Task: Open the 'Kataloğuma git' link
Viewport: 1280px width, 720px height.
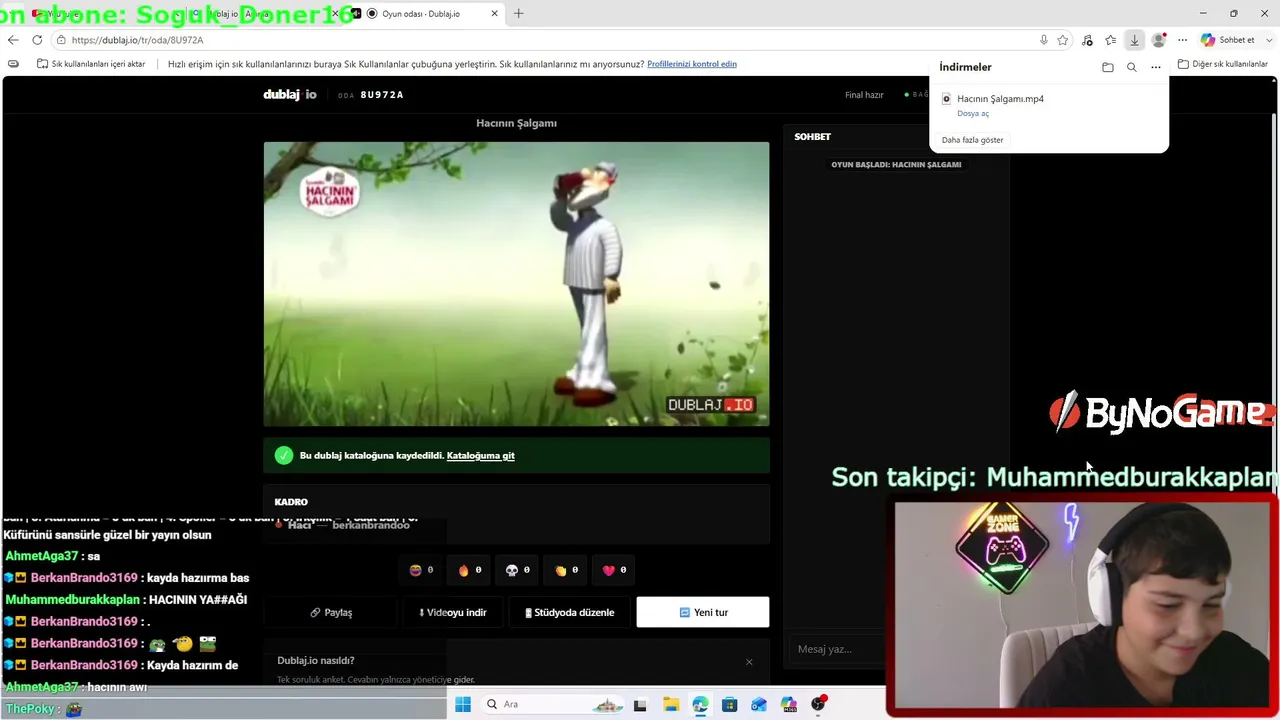Action: (x=481, y=456)
